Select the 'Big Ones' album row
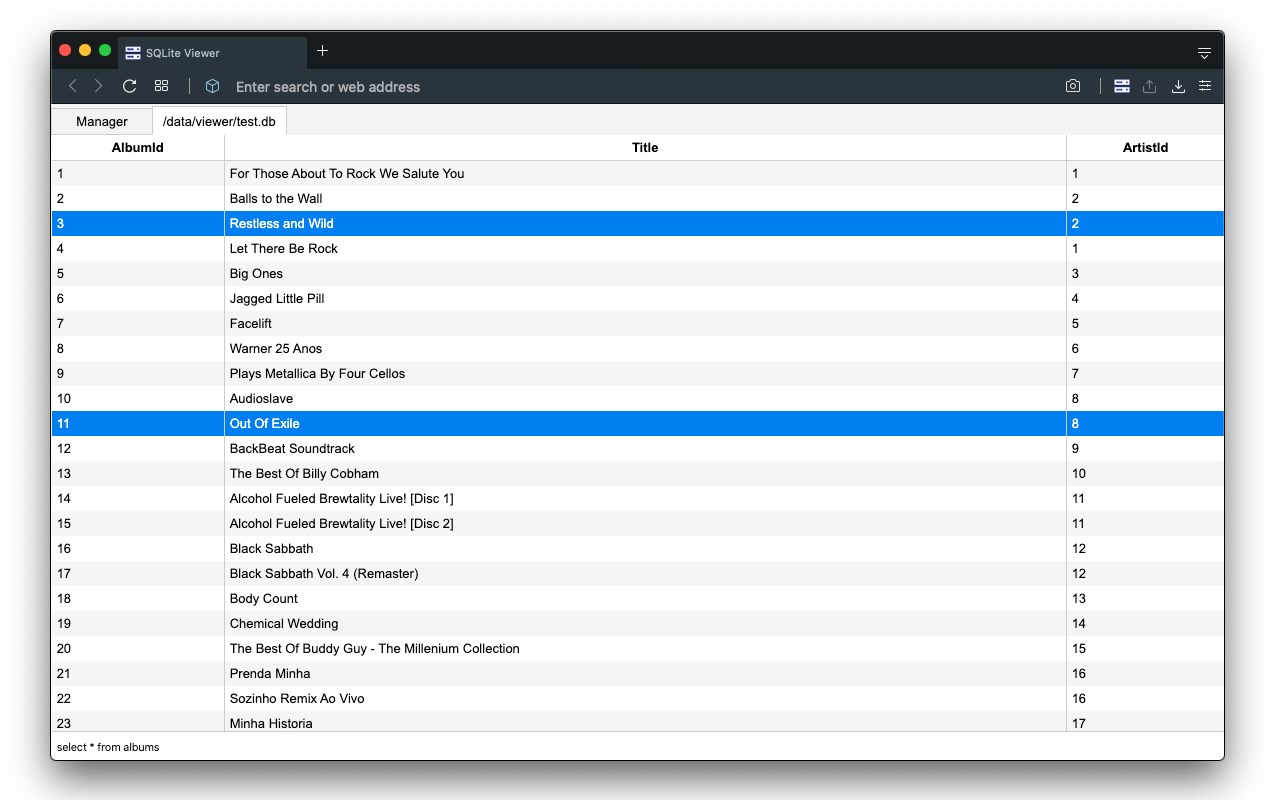The width and height of the screenshot is (1280, 800). [x=638, y=273]
